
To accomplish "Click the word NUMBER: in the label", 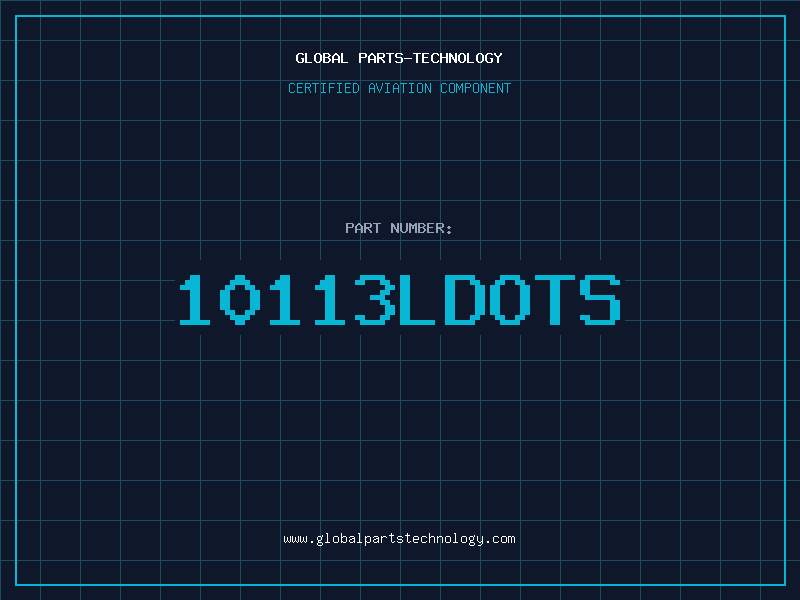I will 422,228.
